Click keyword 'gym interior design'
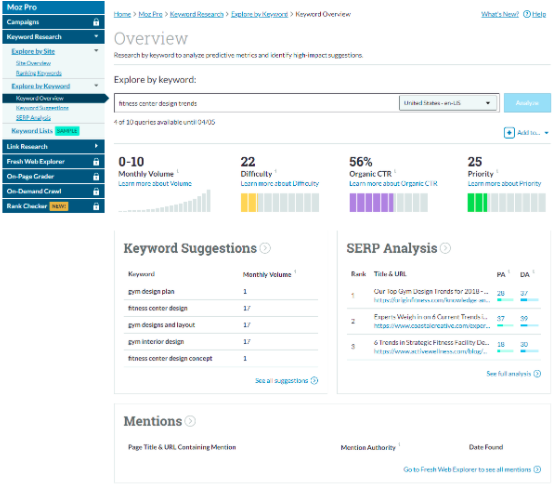 156,342
